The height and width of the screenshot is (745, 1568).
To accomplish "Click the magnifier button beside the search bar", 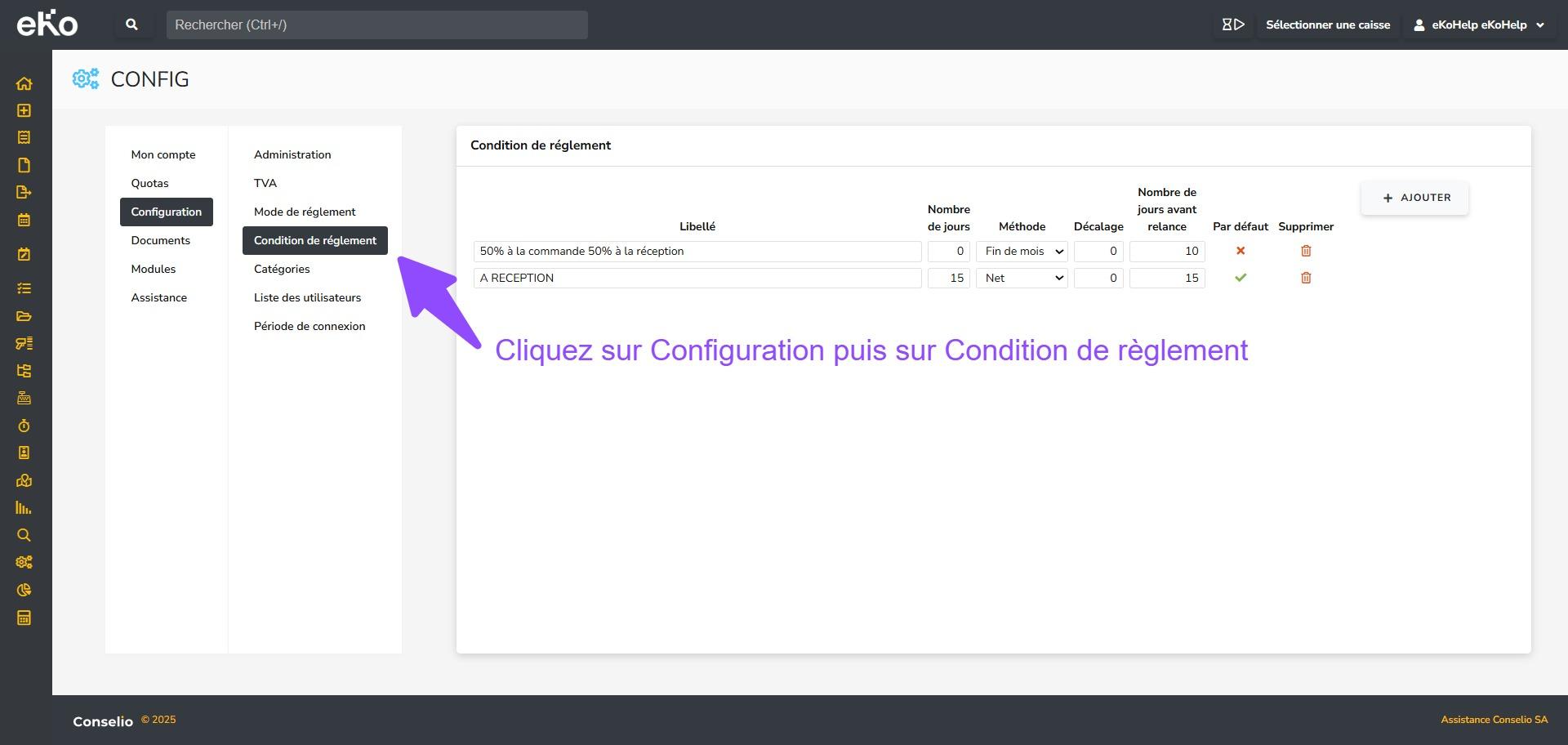I will [131, 25].
